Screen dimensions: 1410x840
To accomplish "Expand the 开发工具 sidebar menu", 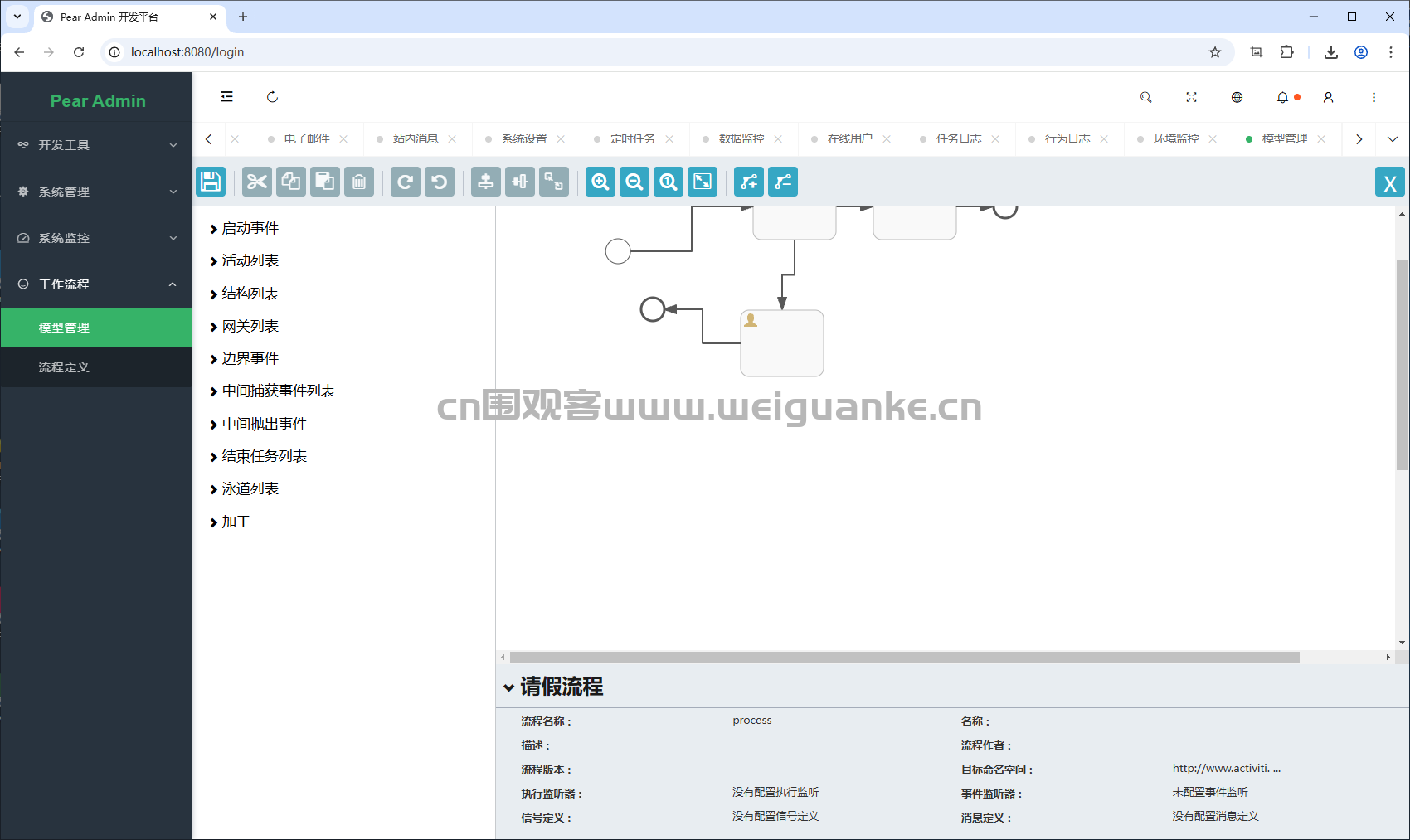I will tap(96, 145).
